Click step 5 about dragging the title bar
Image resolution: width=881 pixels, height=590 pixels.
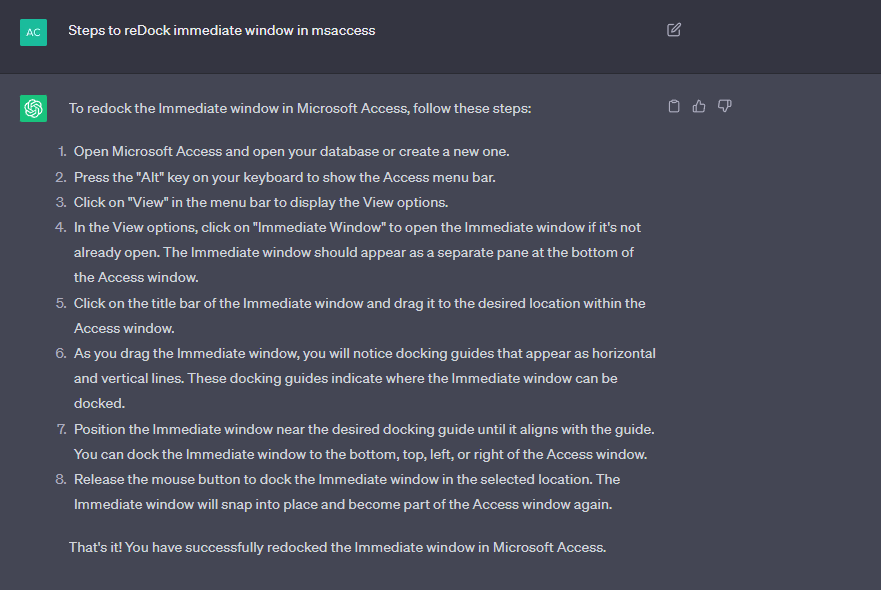coord(359,315)
